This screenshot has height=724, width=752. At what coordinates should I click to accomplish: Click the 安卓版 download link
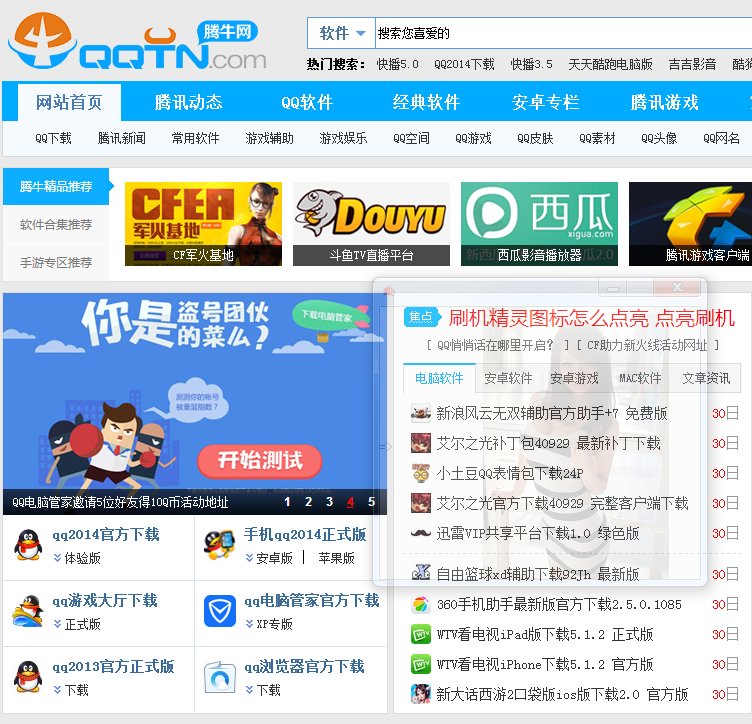274,558
